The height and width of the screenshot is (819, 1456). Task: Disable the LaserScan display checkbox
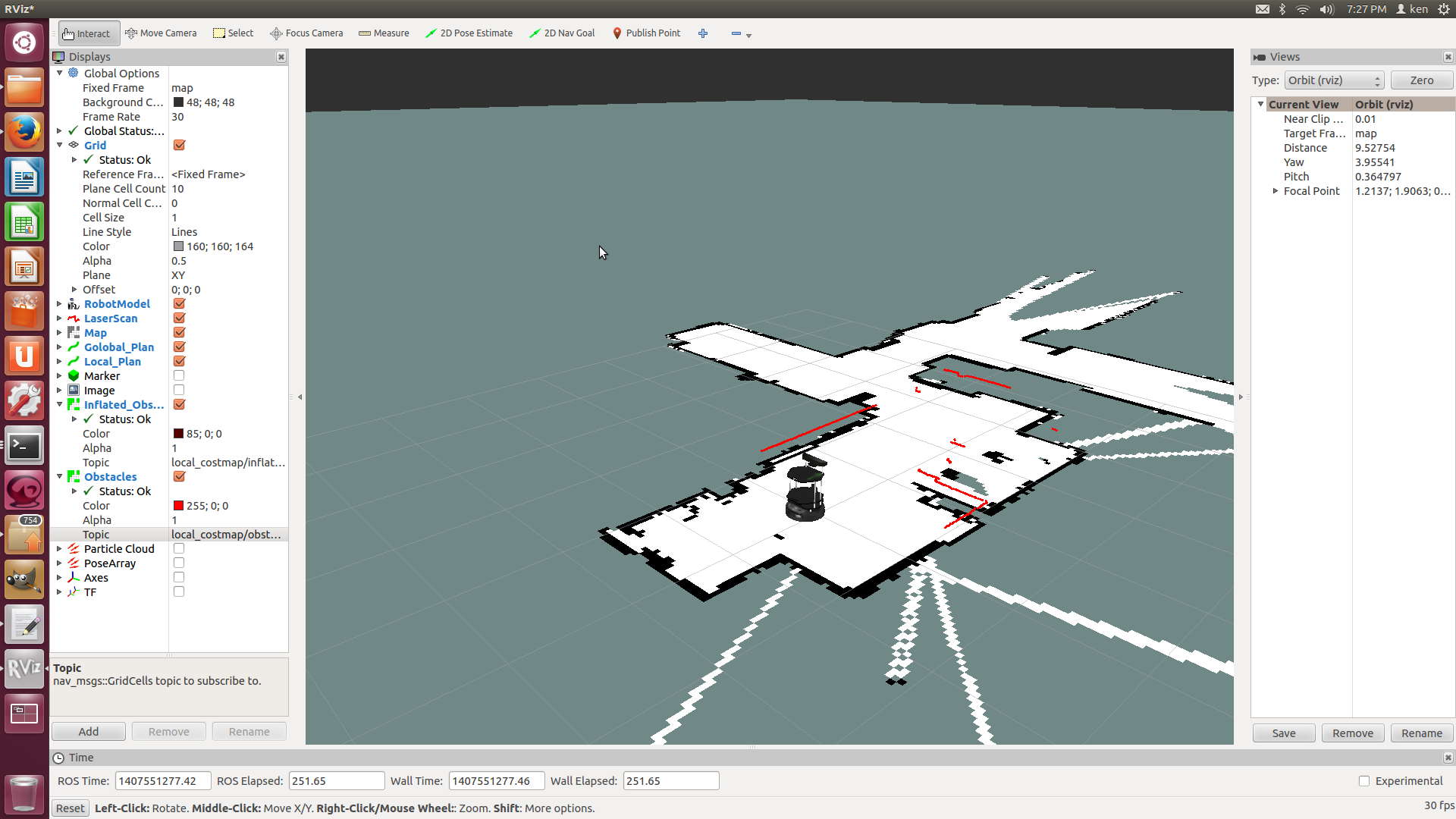(180, 318)
